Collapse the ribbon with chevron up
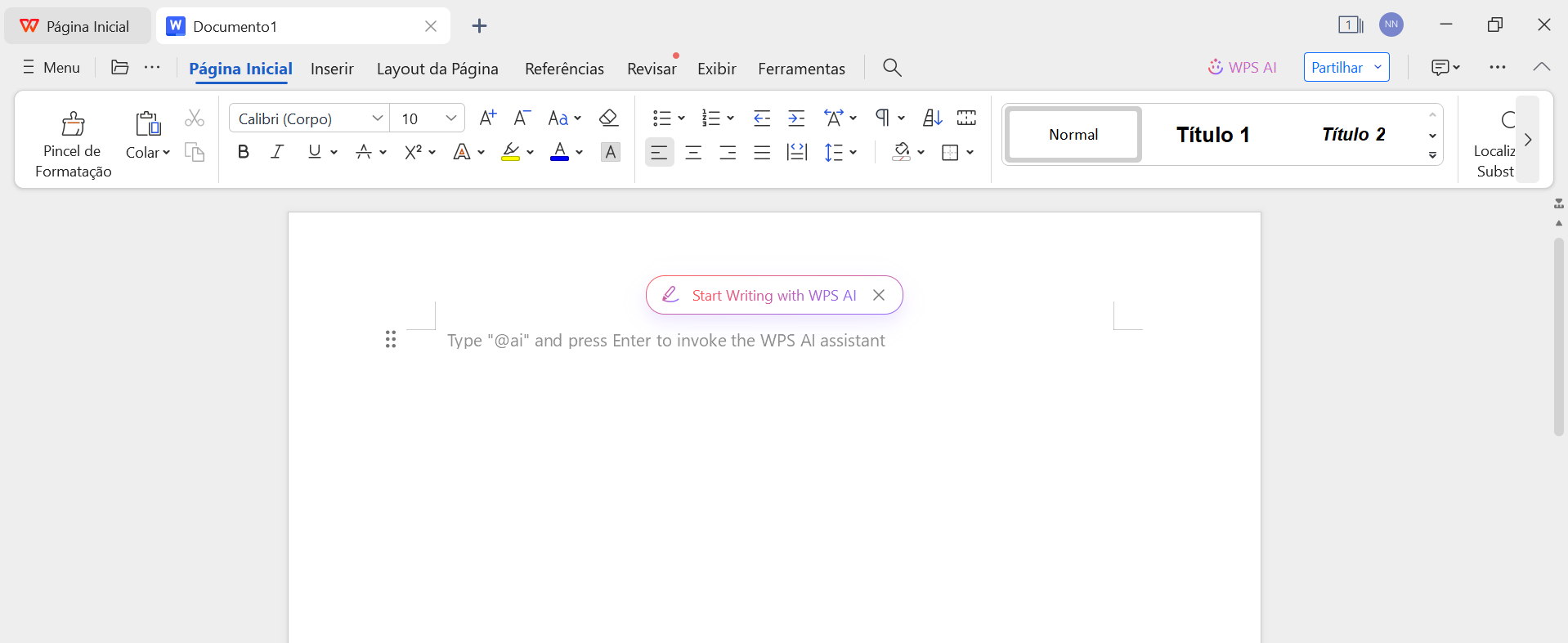The image size is (1568, 643). coord(1542,67)
